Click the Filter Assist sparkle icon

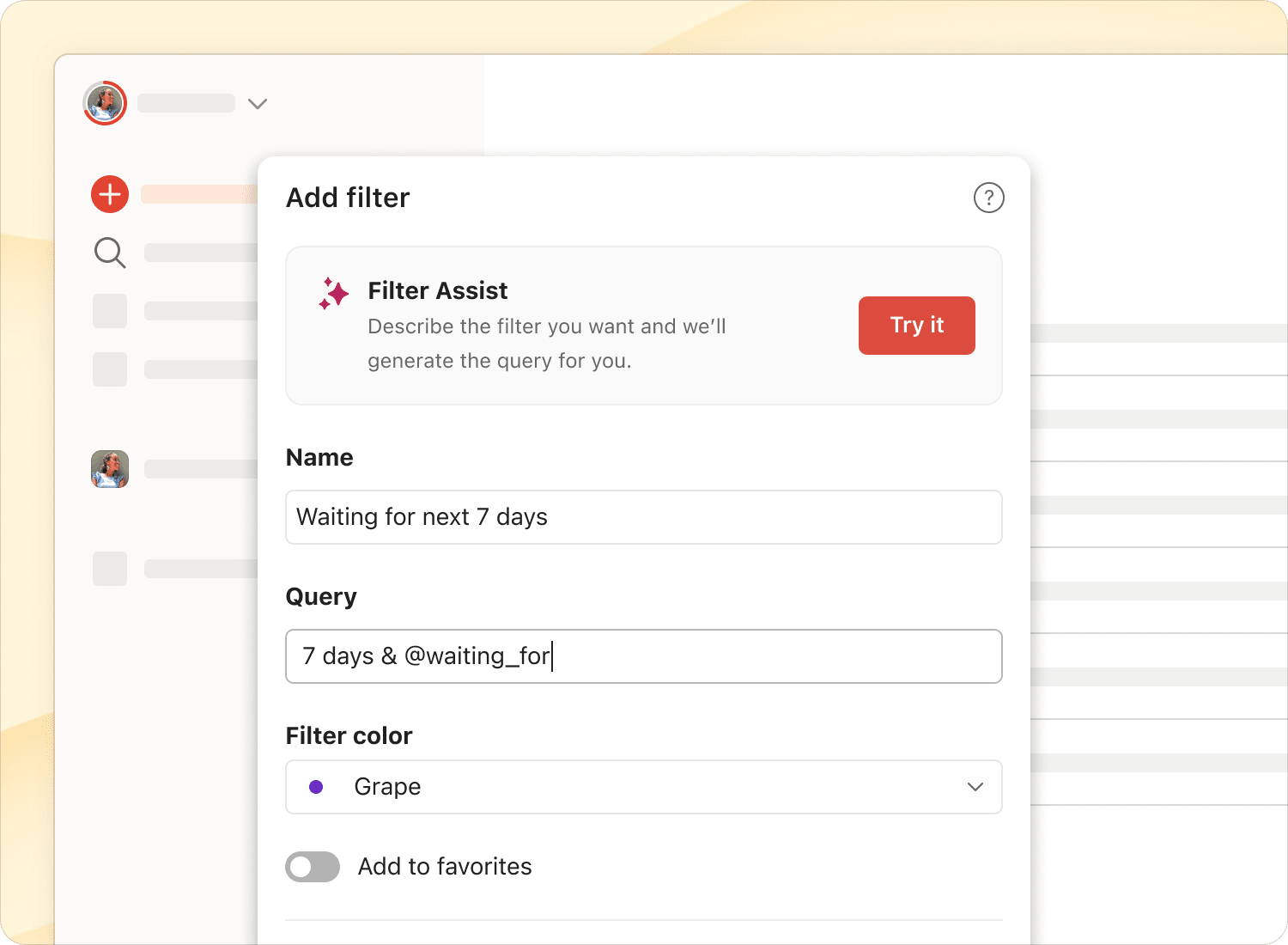pos(333,294)
